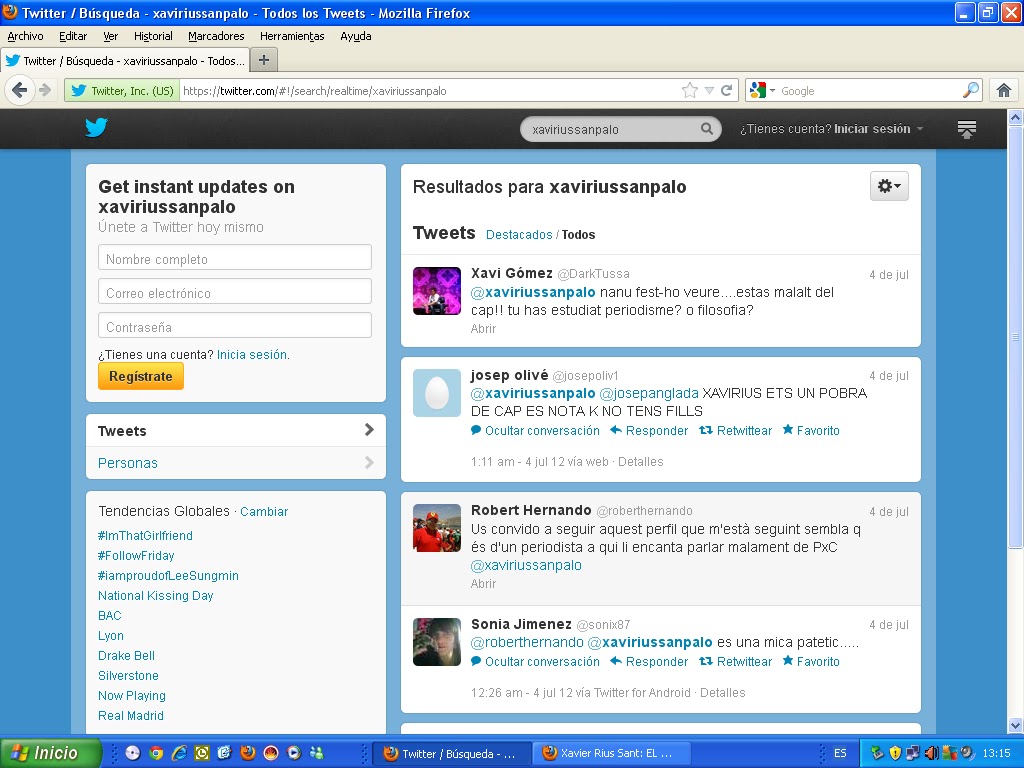Open the #FollowFriday trend

tap(136, 556)
